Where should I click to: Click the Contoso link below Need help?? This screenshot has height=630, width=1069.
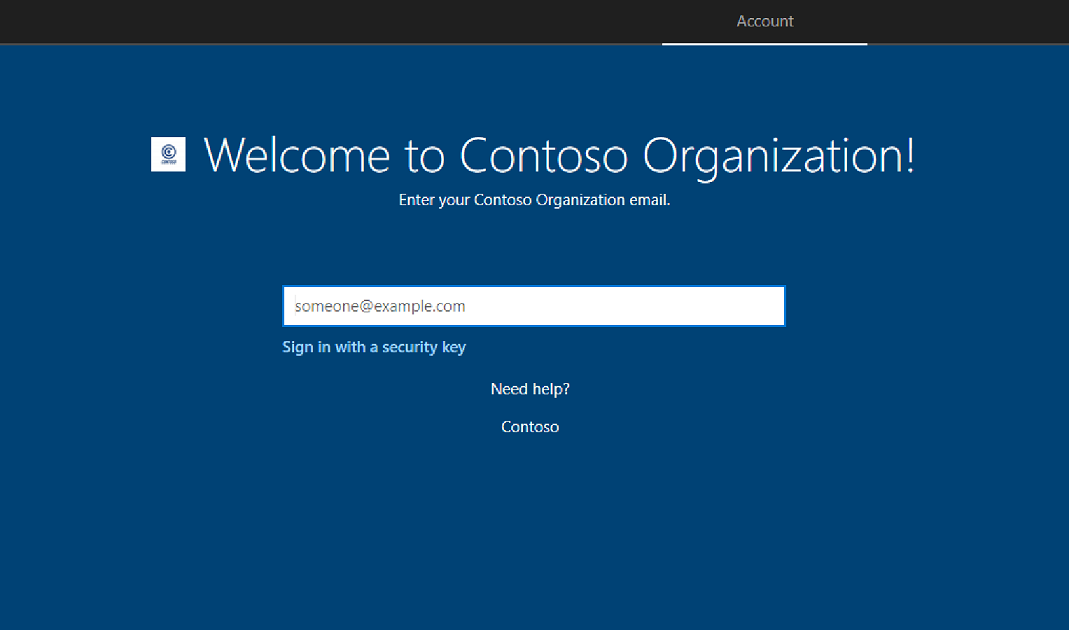click(x=530, y=426)
